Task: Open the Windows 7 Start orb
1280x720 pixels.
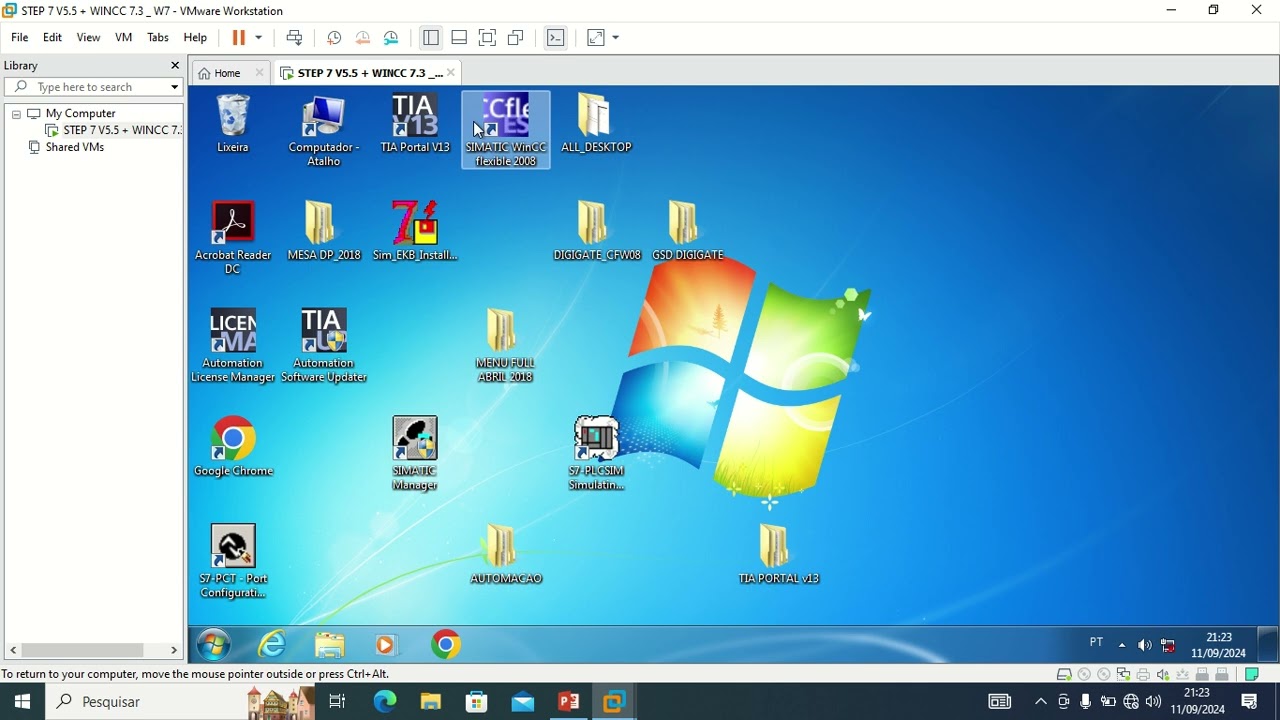Action: pos(213,645)
